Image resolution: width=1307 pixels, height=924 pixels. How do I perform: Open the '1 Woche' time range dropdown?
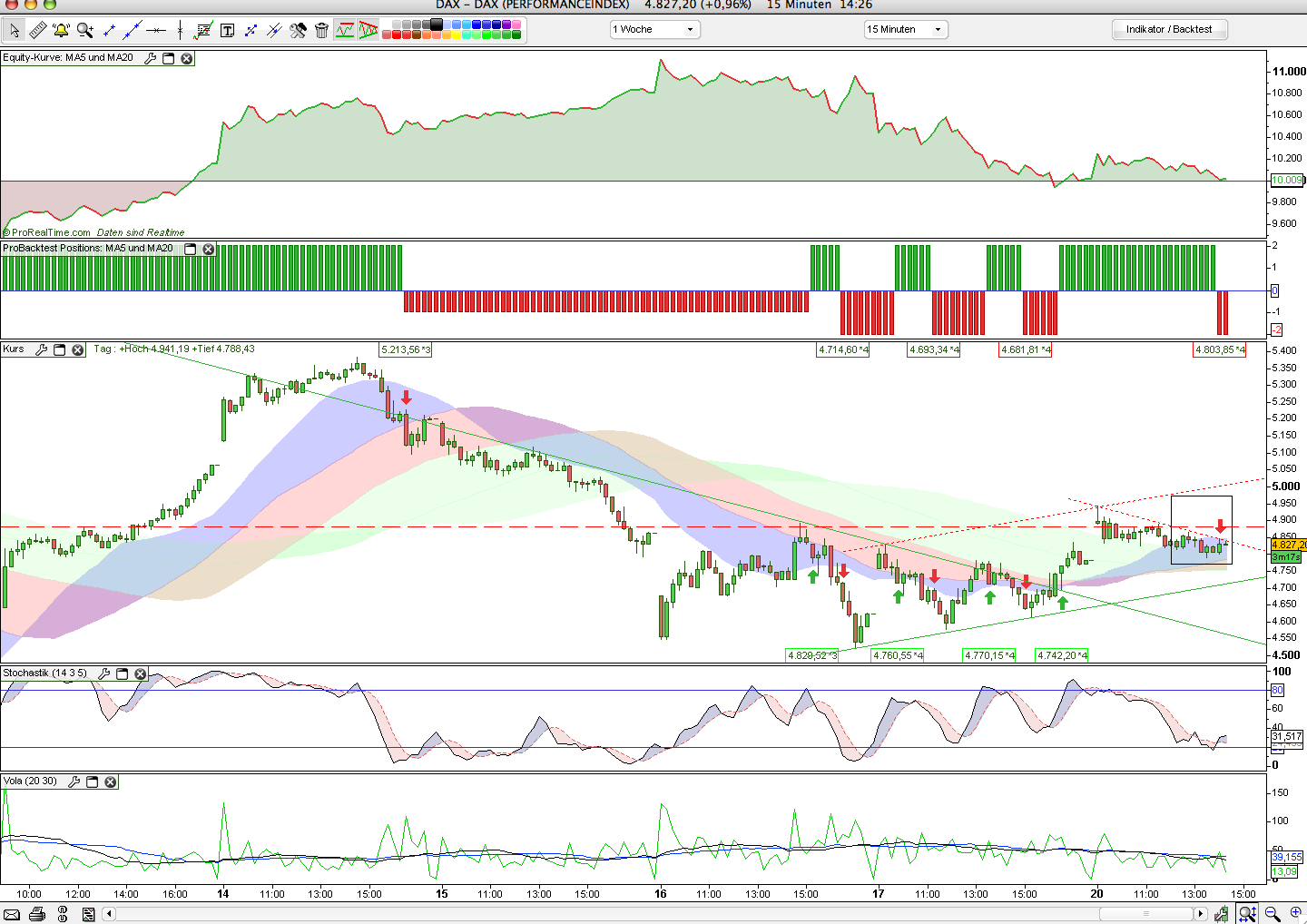click(653, 29)
